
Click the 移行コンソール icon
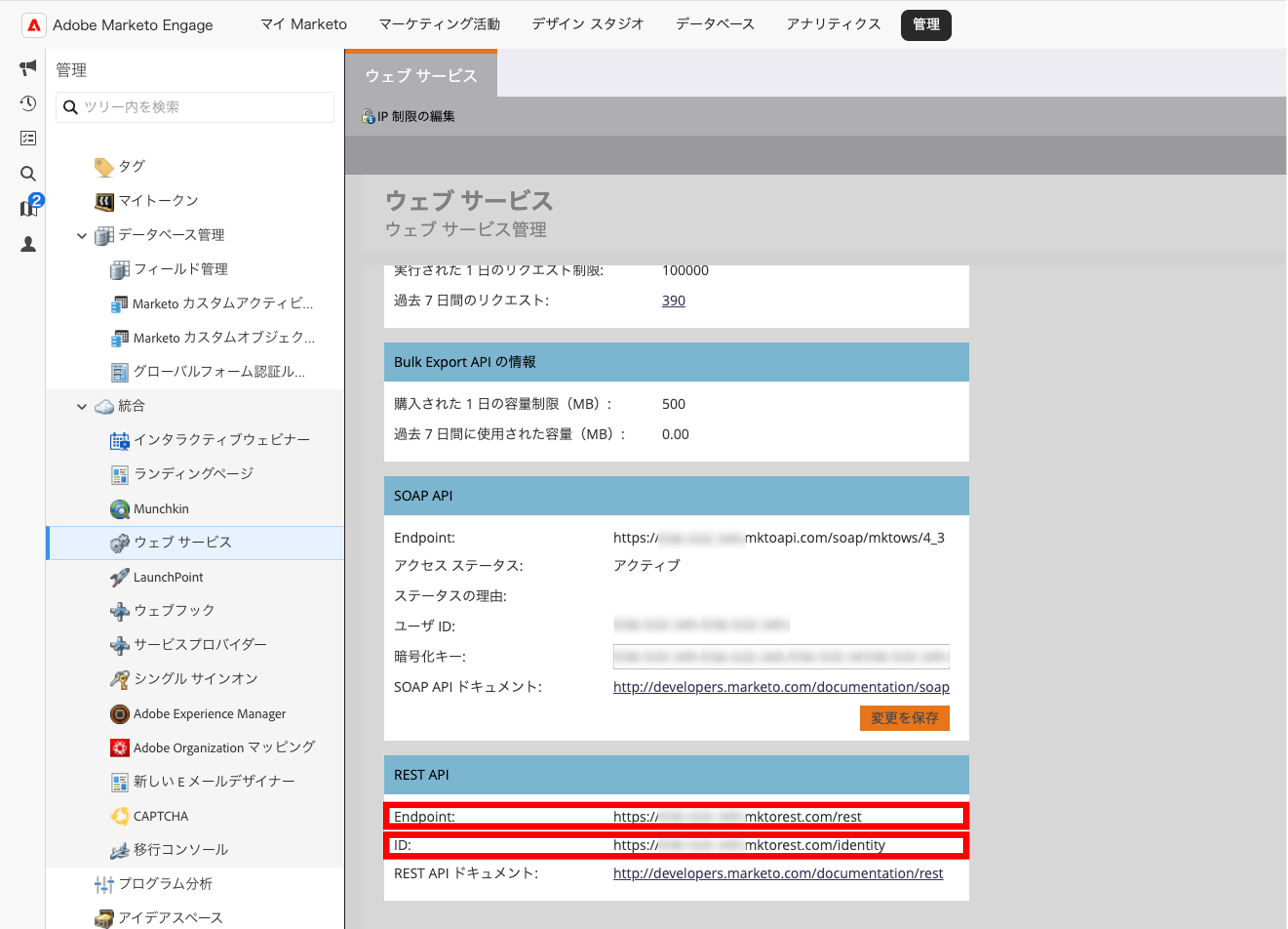coord(119,851)
